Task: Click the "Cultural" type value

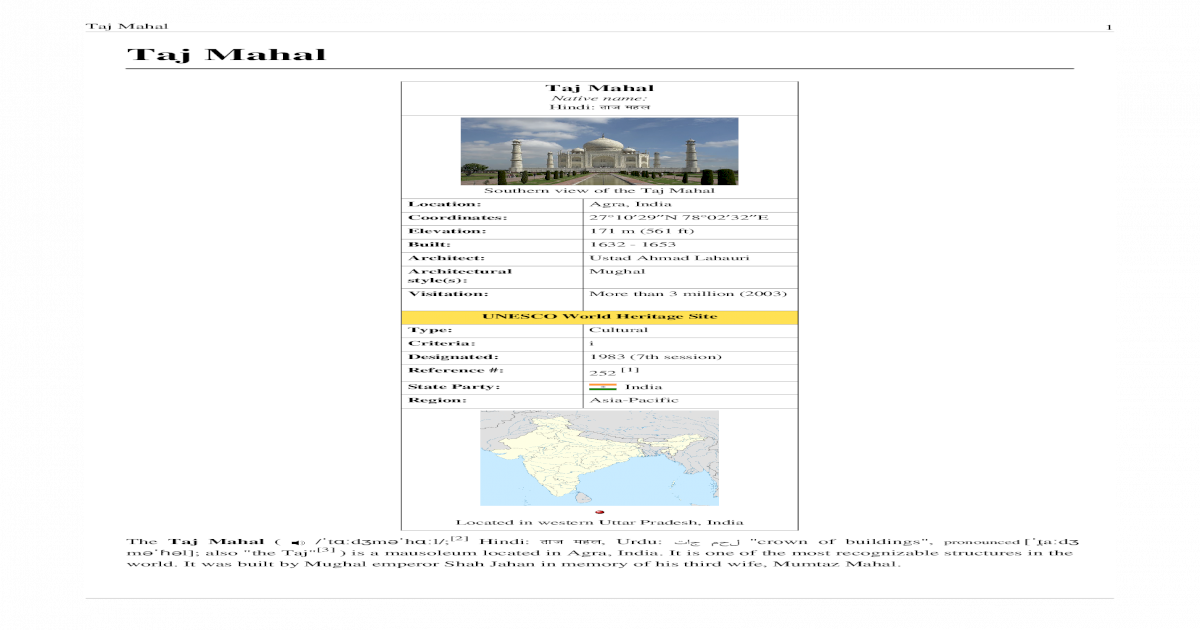Action: [618, 330]
